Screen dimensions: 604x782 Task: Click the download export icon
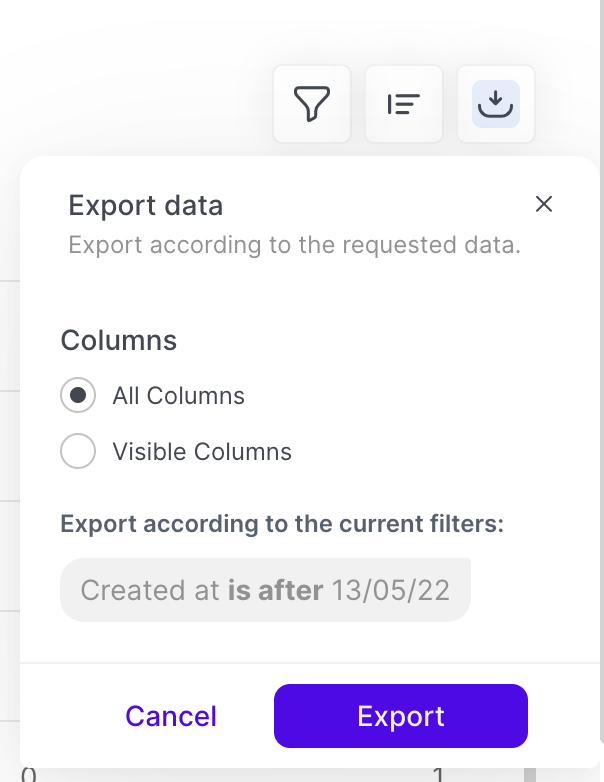coord(495,104)
